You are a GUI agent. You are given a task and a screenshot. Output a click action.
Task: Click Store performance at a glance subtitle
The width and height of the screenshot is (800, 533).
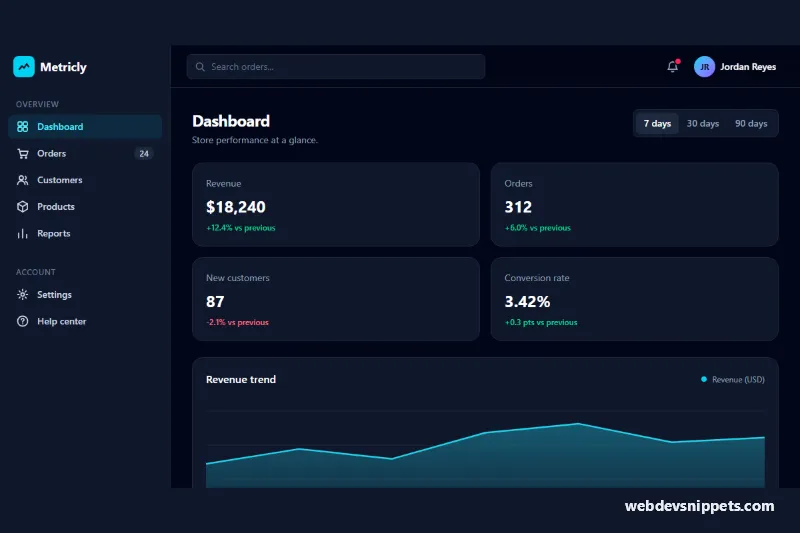coord(255,140)
